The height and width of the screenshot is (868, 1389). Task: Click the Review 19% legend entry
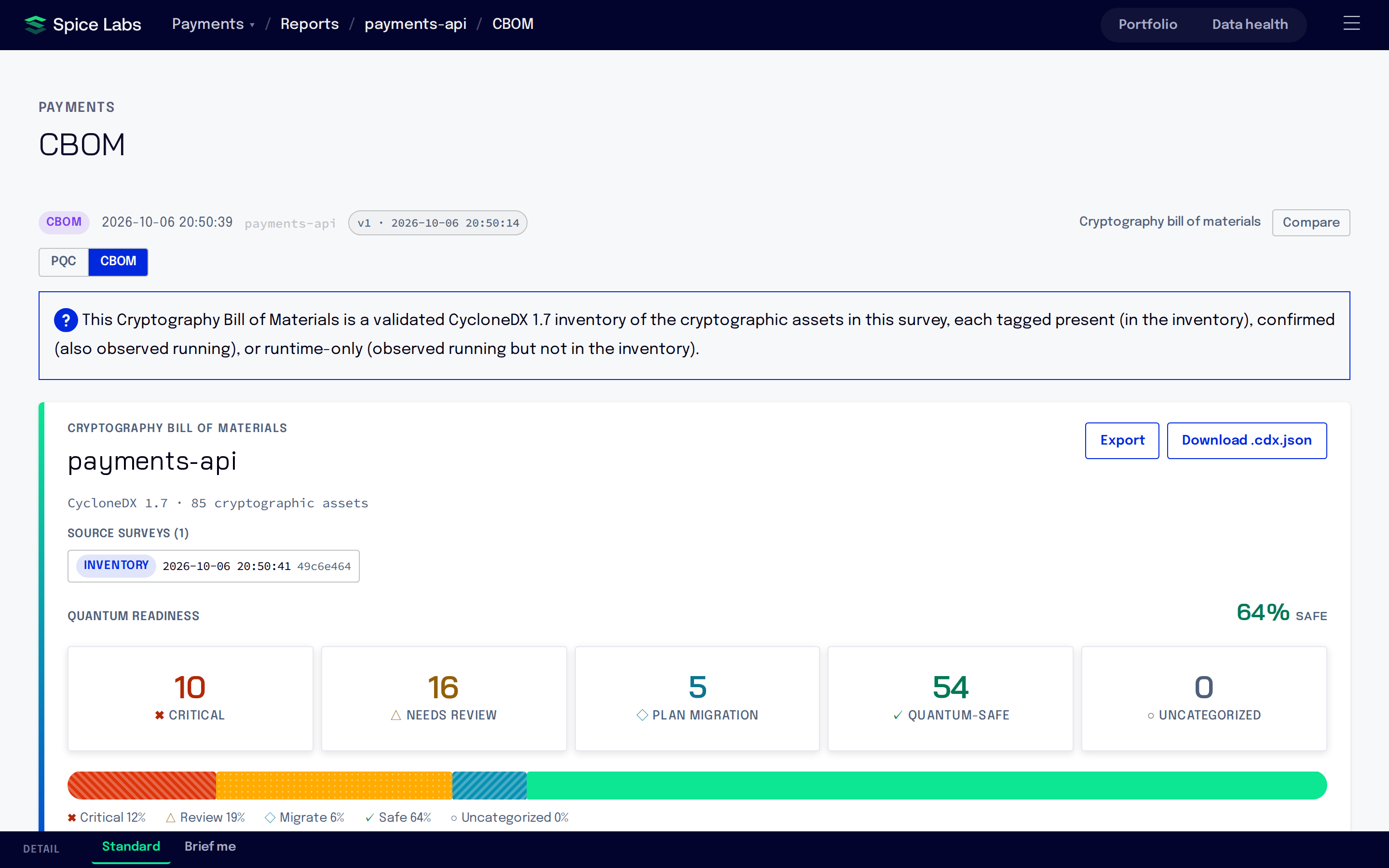coord(205,817)
